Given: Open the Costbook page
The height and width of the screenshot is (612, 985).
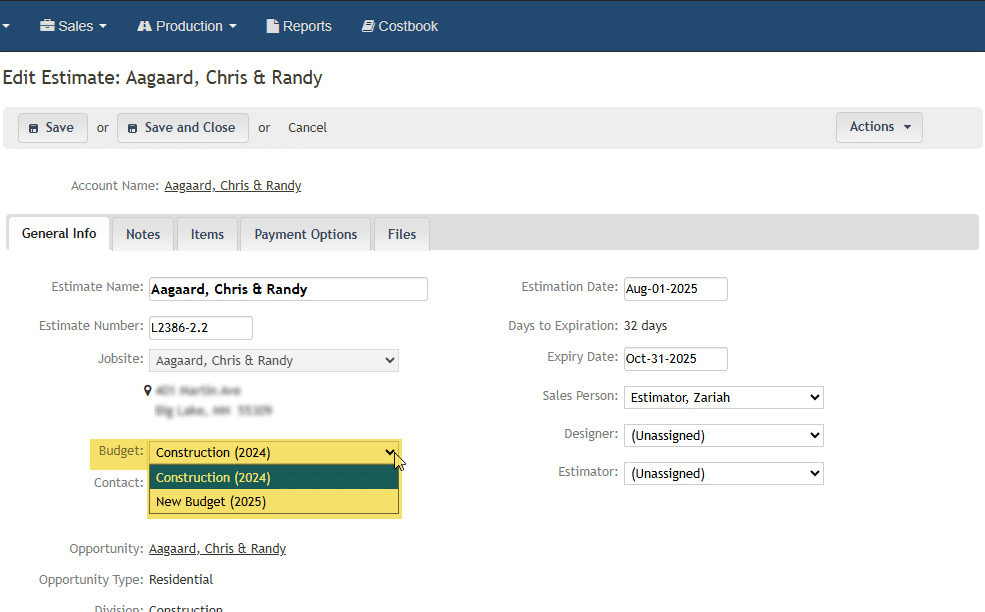Looking at the screenshot, I should click(399, 26).
